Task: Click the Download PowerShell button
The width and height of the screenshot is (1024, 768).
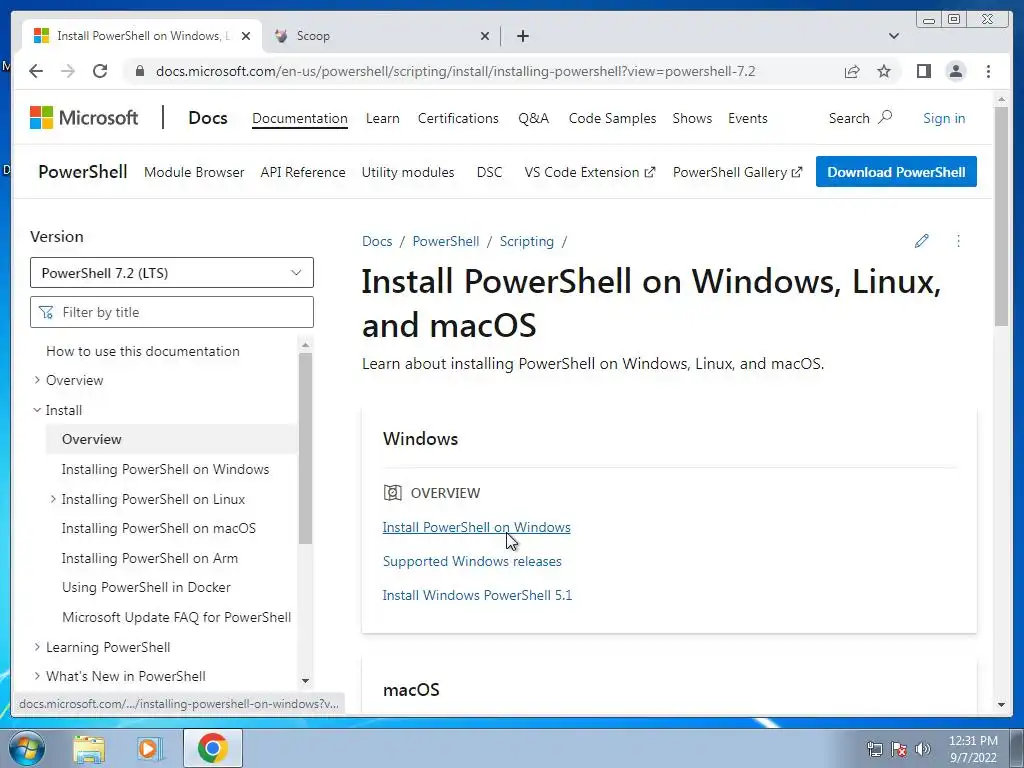Action: point(896,172)
